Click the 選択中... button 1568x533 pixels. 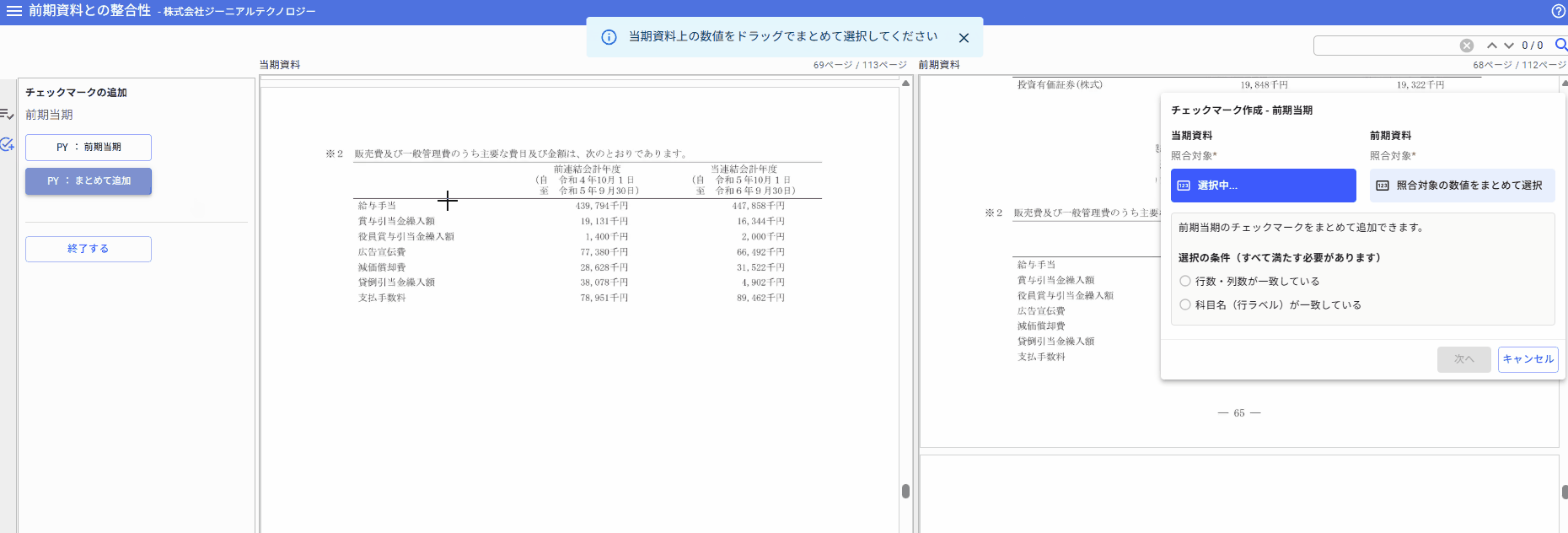[x=1263, y=186]
